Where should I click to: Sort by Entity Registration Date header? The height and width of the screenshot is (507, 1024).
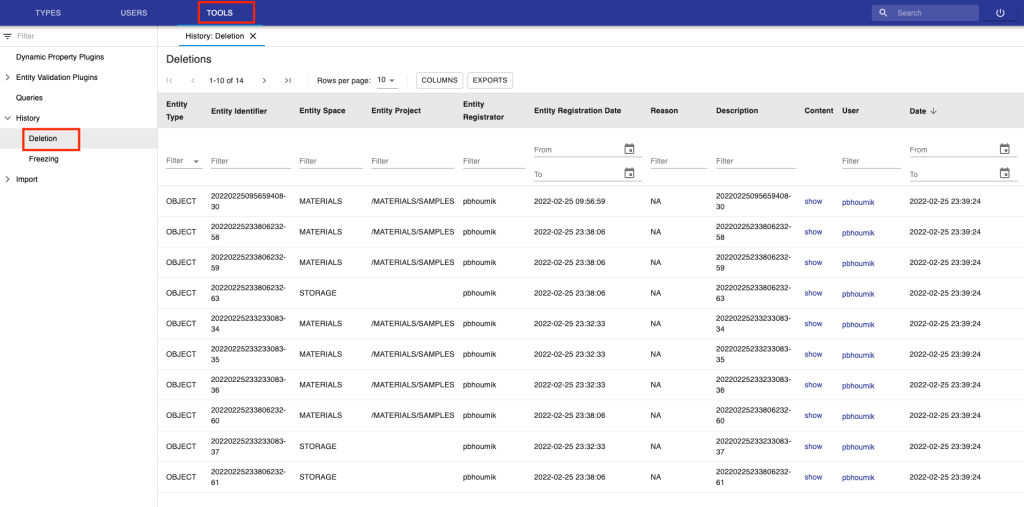point(577,111)
